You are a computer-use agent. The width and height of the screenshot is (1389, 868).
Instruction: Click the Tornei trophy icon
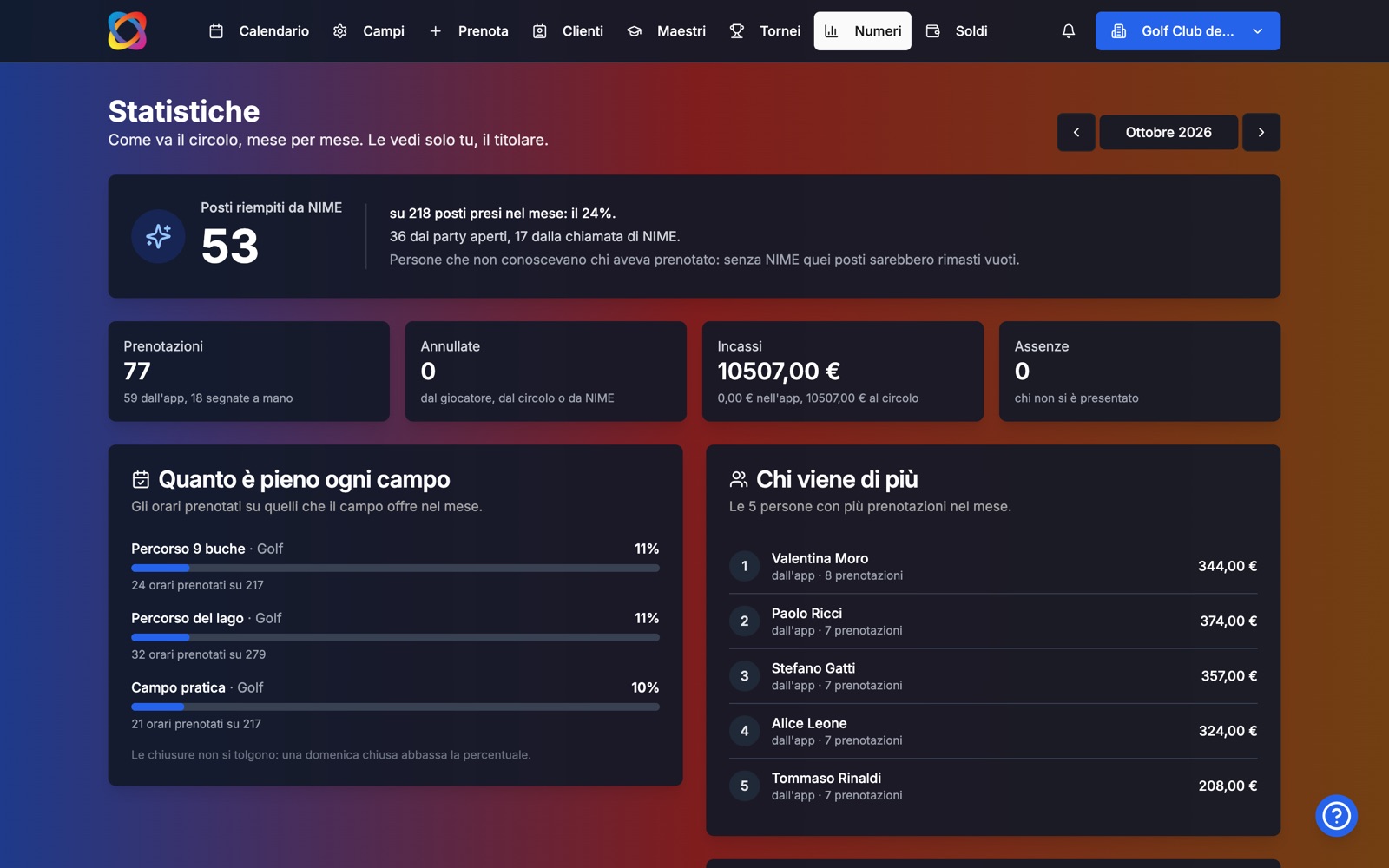coord(737,31)
